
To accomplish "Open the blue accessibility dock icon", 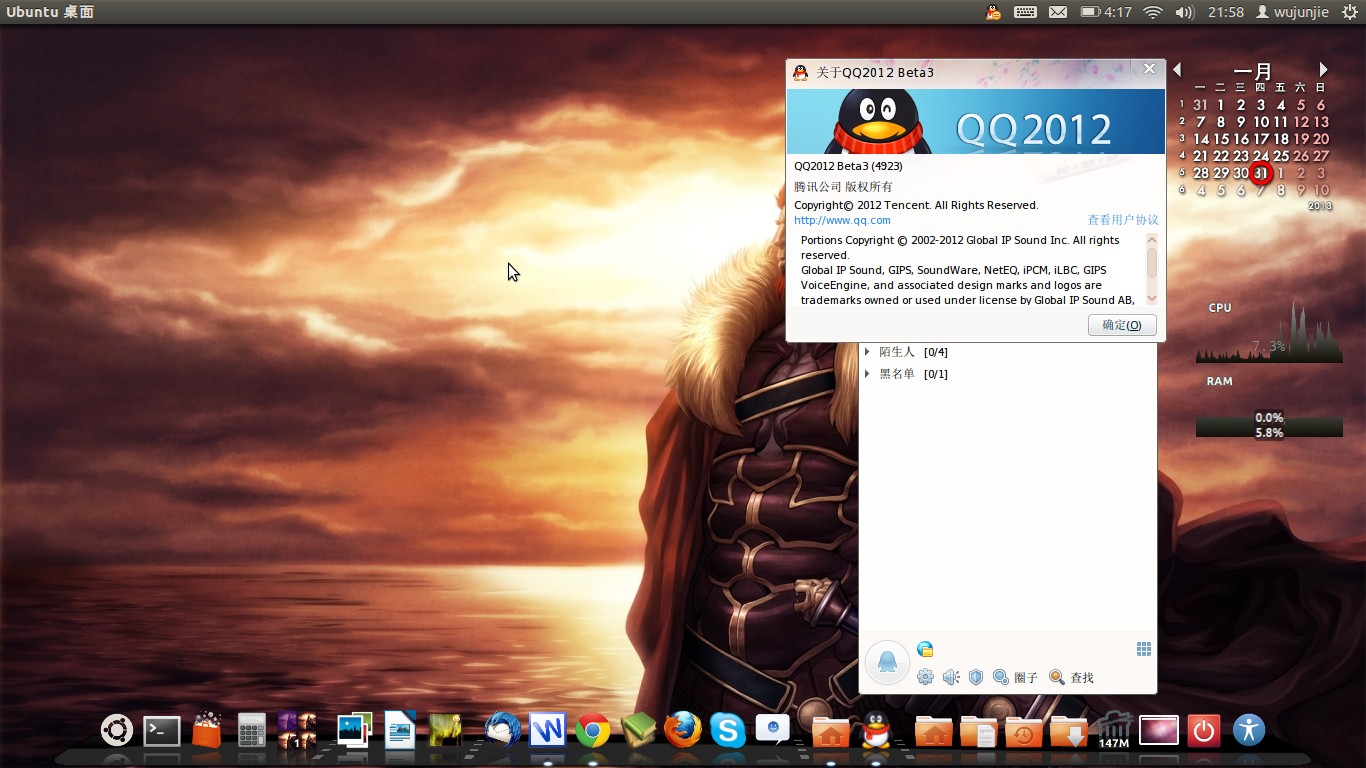I will (x=1249, y=730).
